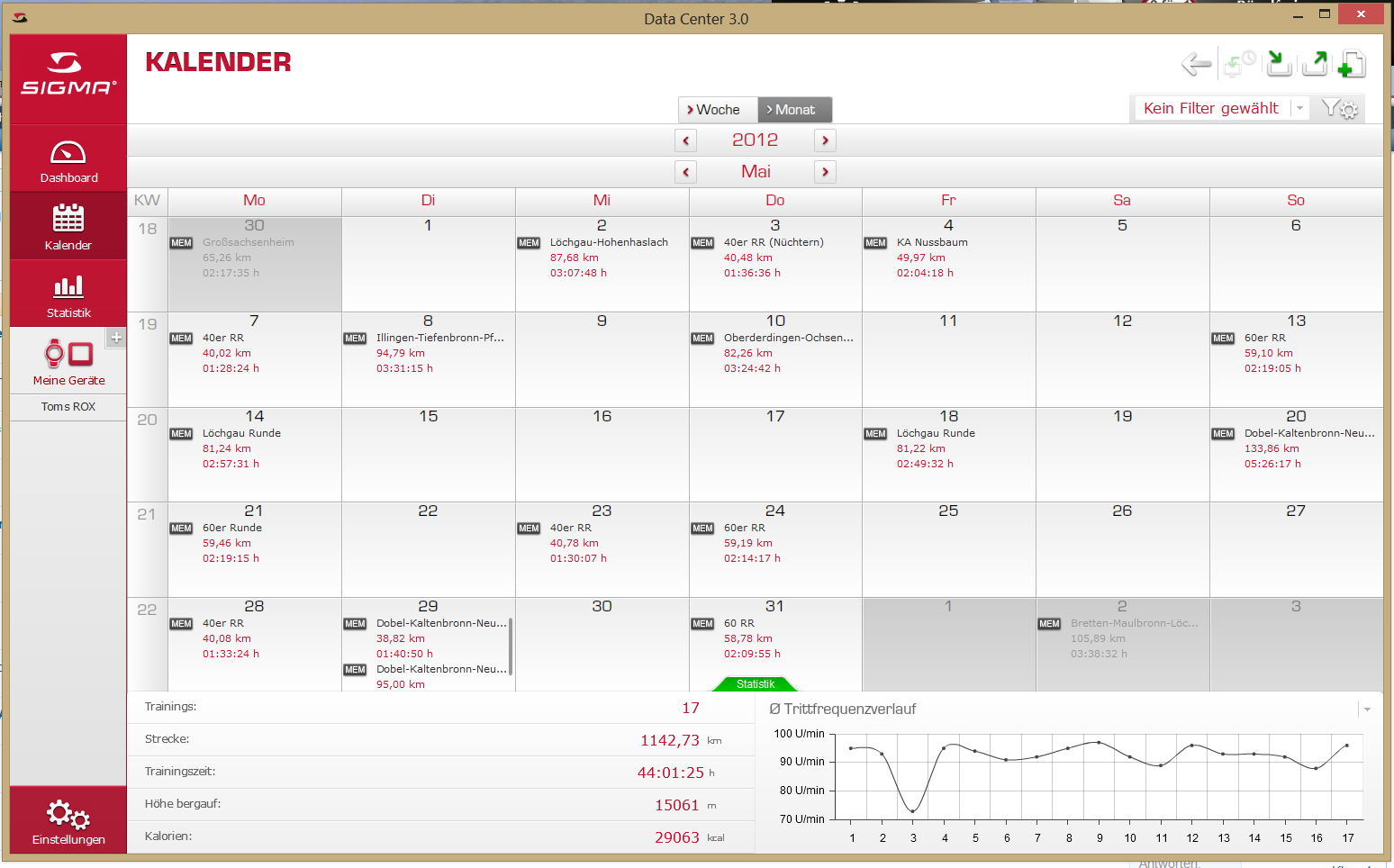1394x868 pixels.
Task: Open Meine Geräte device panel
Action: click(x=68, y=362)
